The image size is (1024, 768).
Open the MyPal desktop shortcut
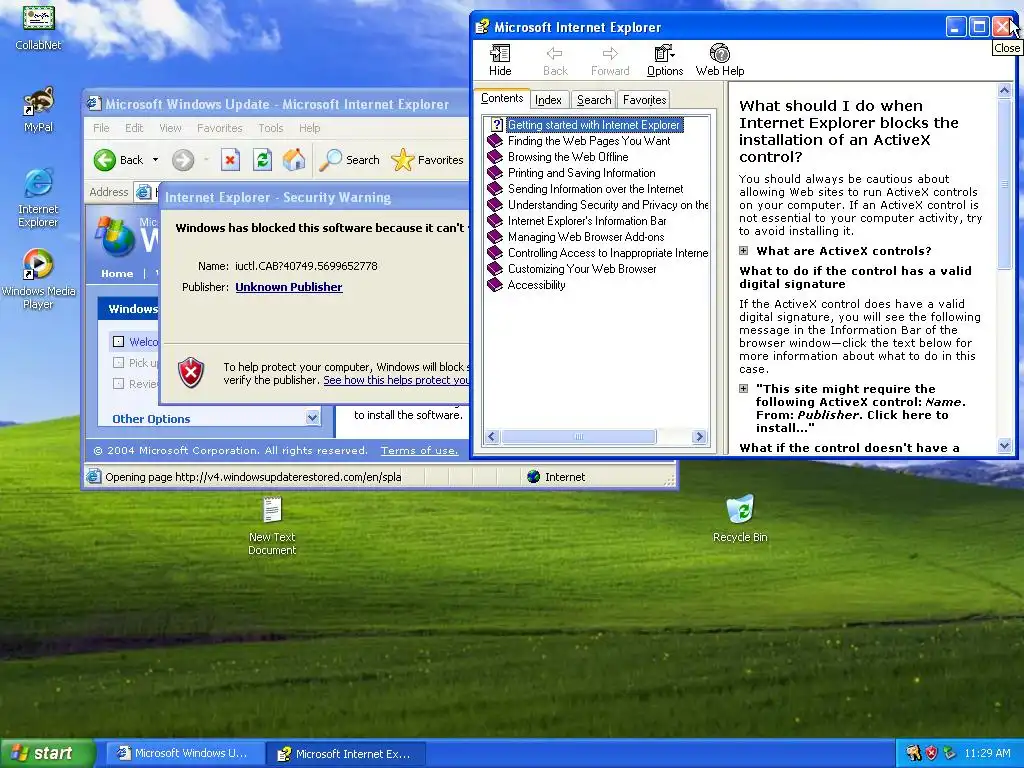(x=39, y=110)
